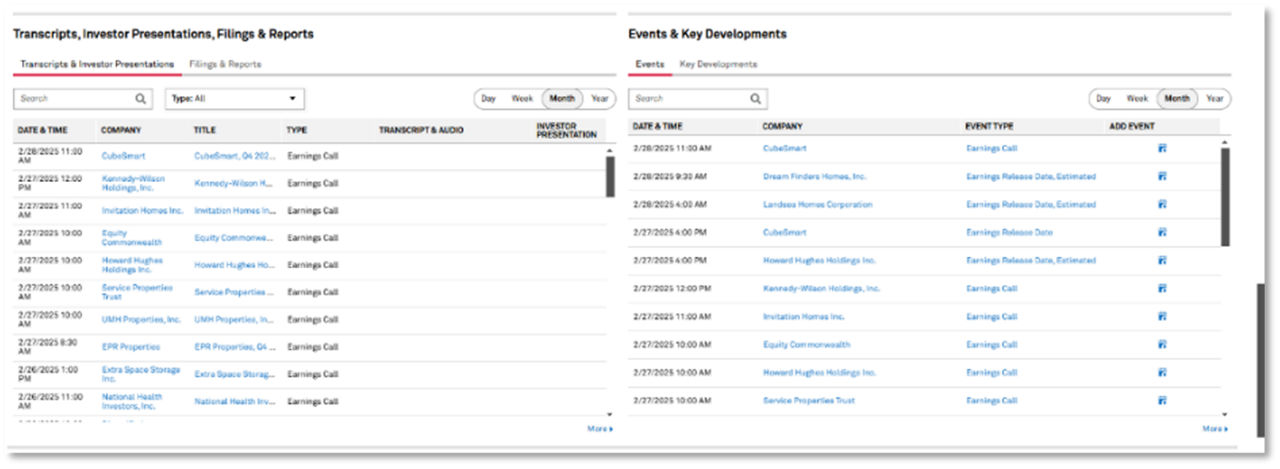Screen dimensions: 1280x469
Task: Switch to Key Developments tab
Action: [718, 64]
